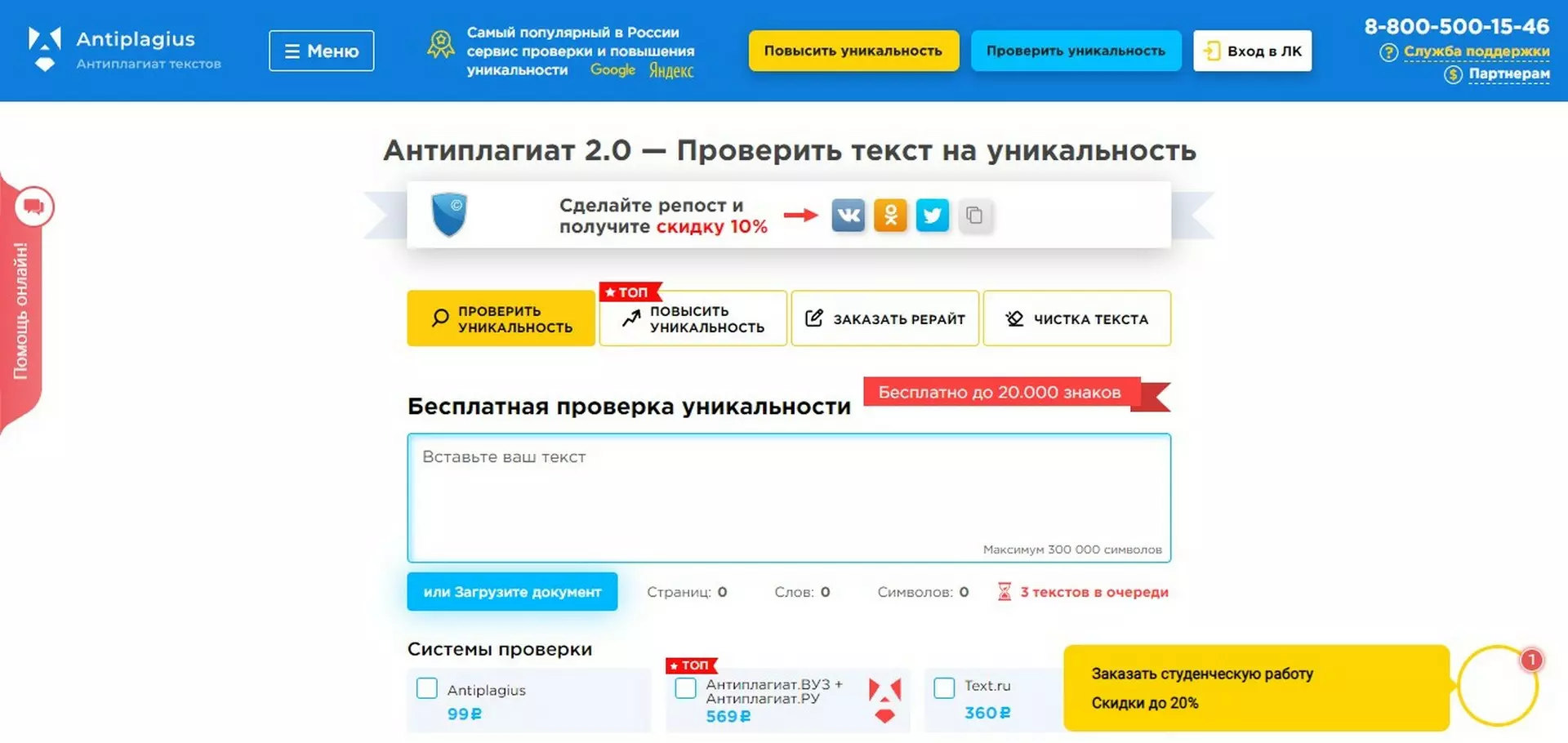Click the copy link icon

(974, 216)
